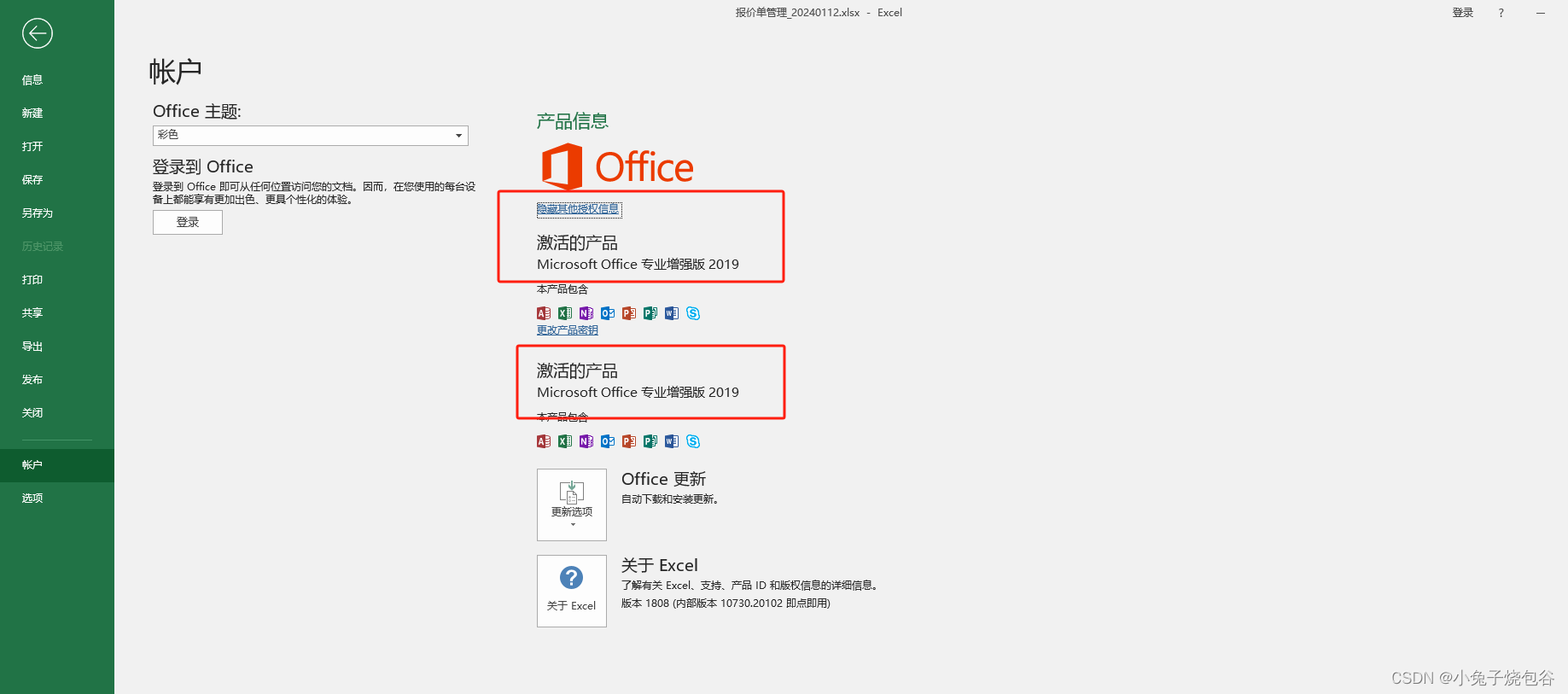Click the Publisher icon in first product row
This screenshot has width=1568, height=694.
coord(650,313)
